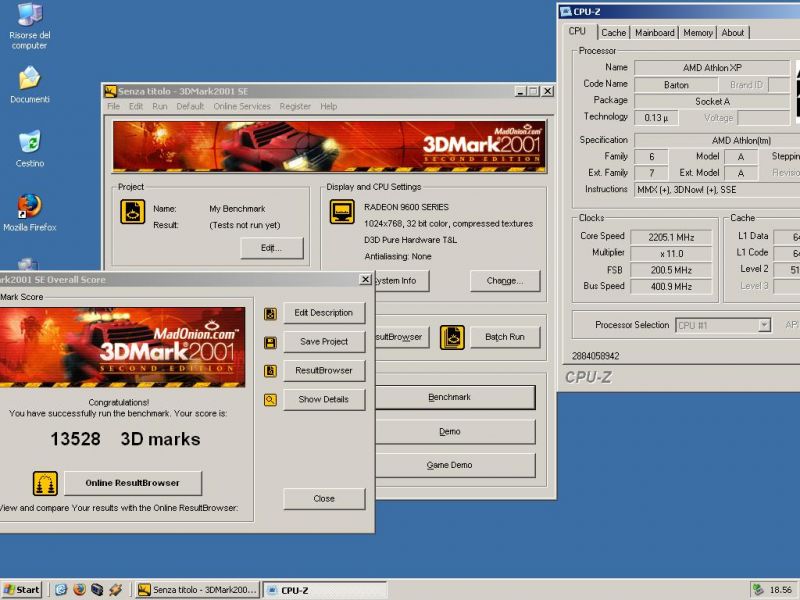This screenshot has height=600, width=800.
Task: Click the Demo button in 3DMark
Action: click(455, 432)
